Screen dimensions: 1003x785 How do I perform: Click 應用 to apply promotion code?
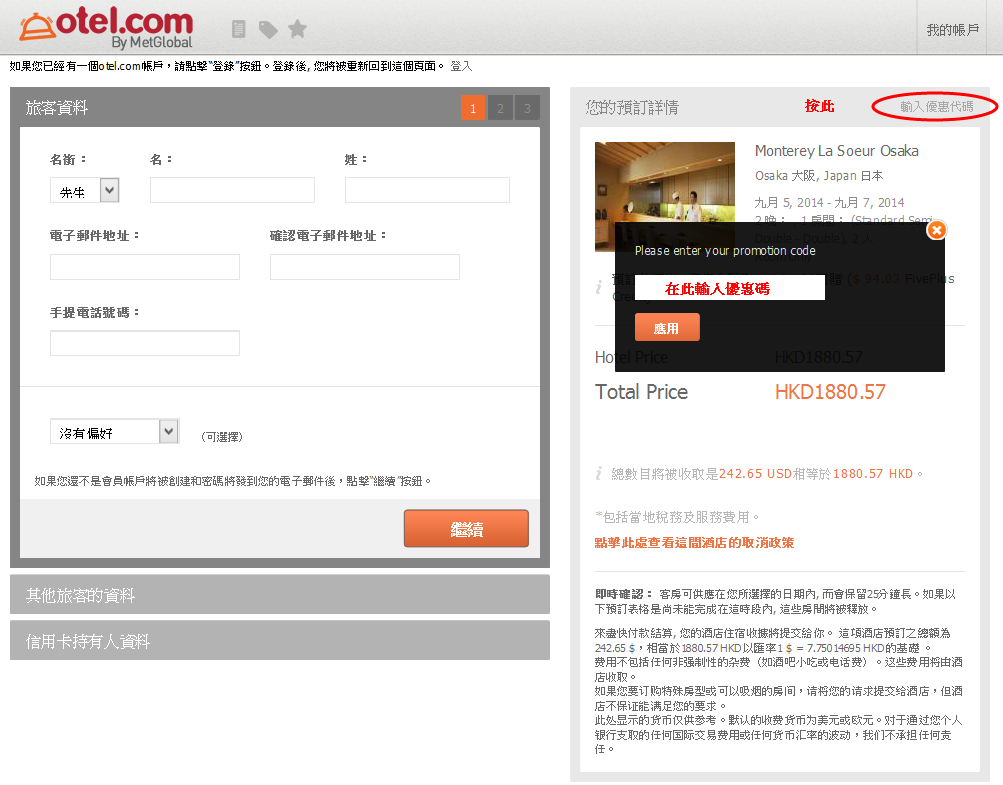coord(667,328)
